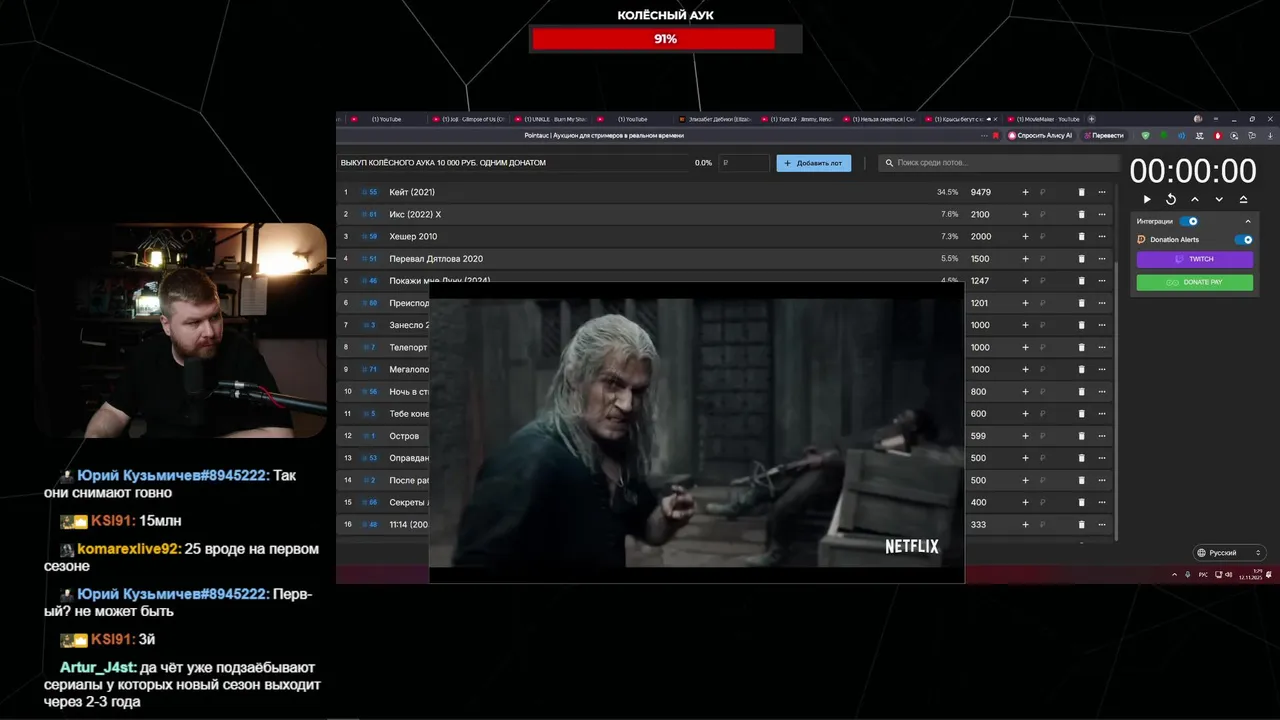Open more options for Перевал Дятлова 2020

point(1102,259)
